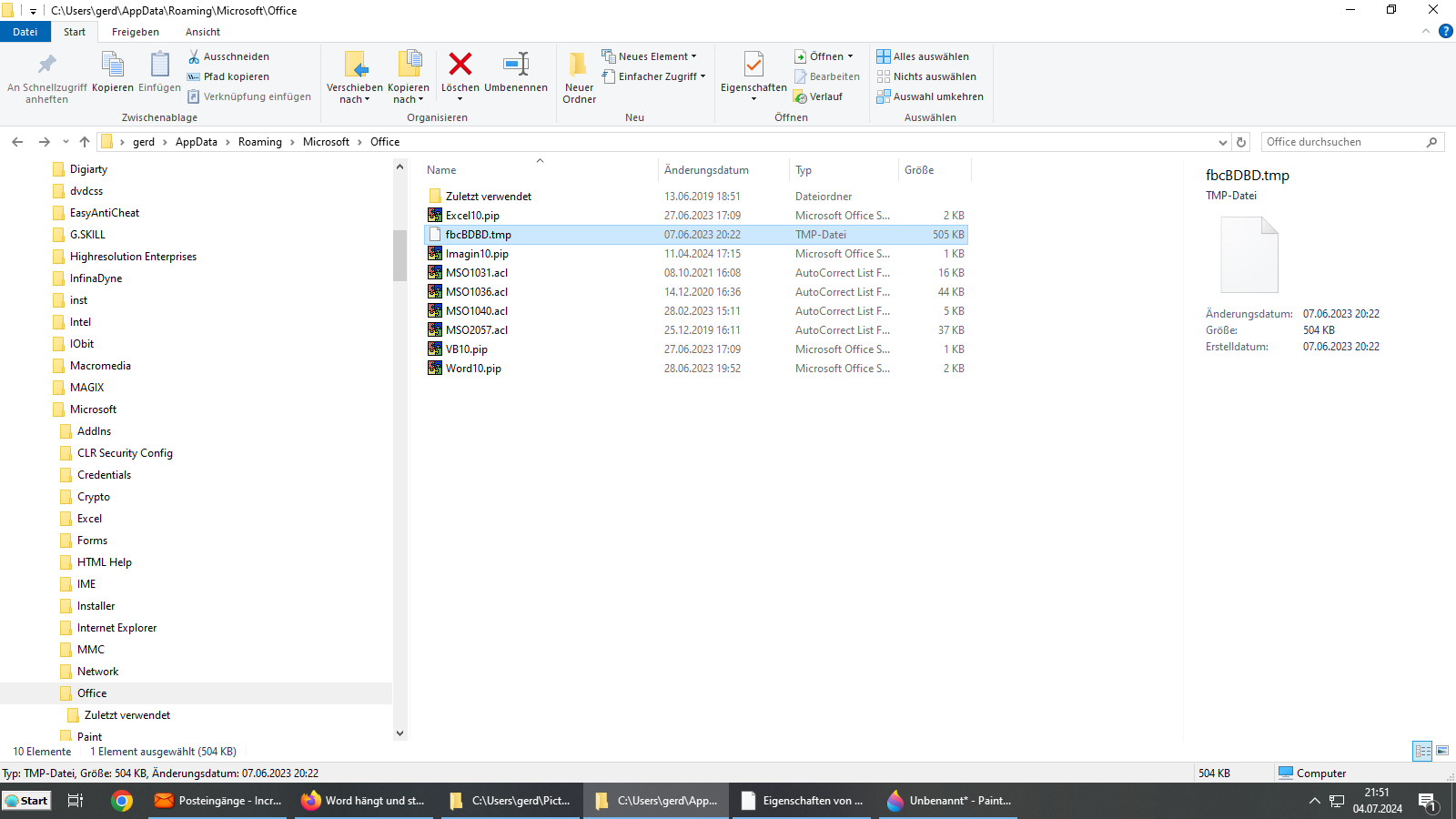The width and height of the screenshot is (1456, 819).
Task: Cut selection with Ausschneiden
Action: pyautogui.click(x=228, y=56)
